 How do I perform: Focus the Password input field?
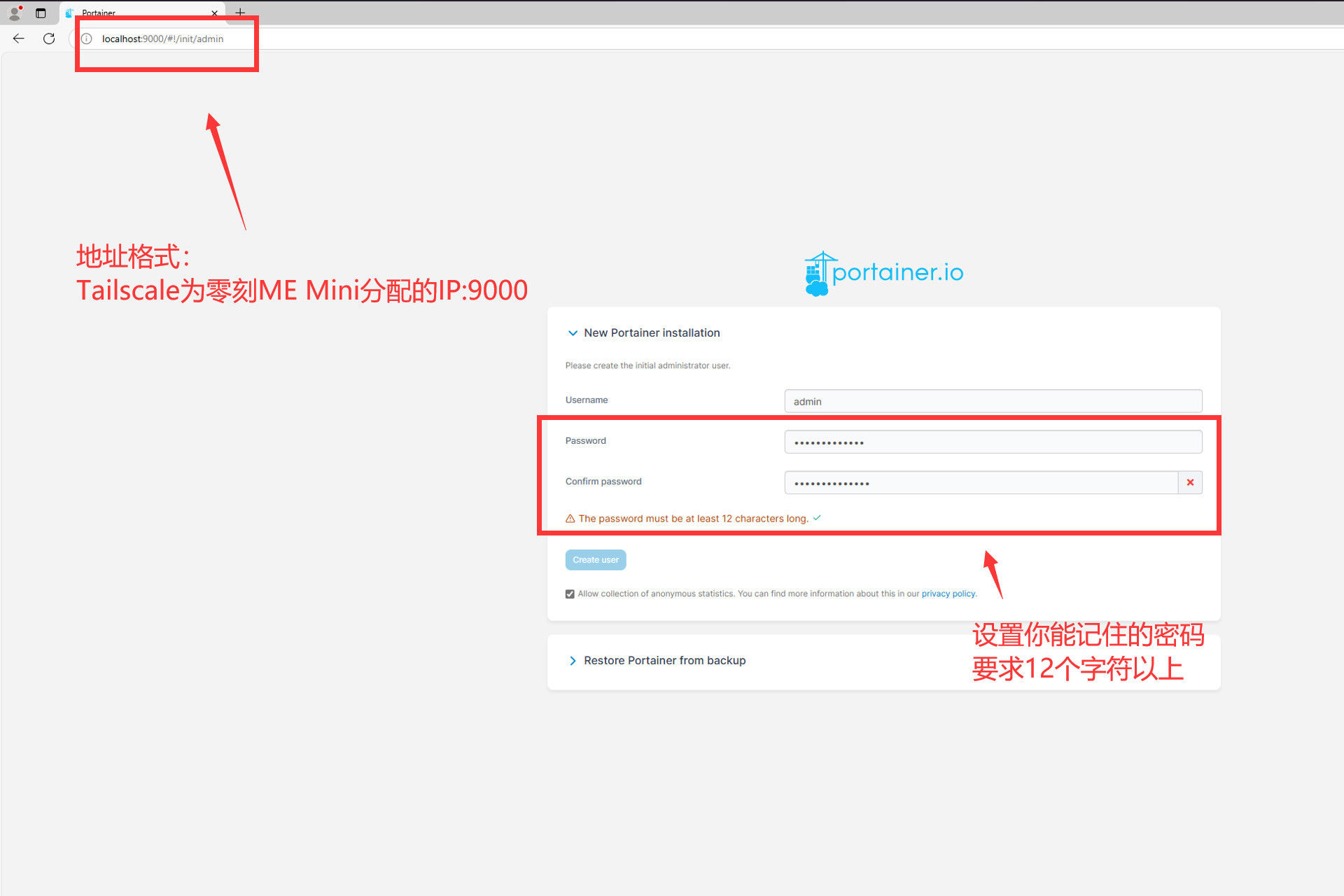[x=993, y=442]
